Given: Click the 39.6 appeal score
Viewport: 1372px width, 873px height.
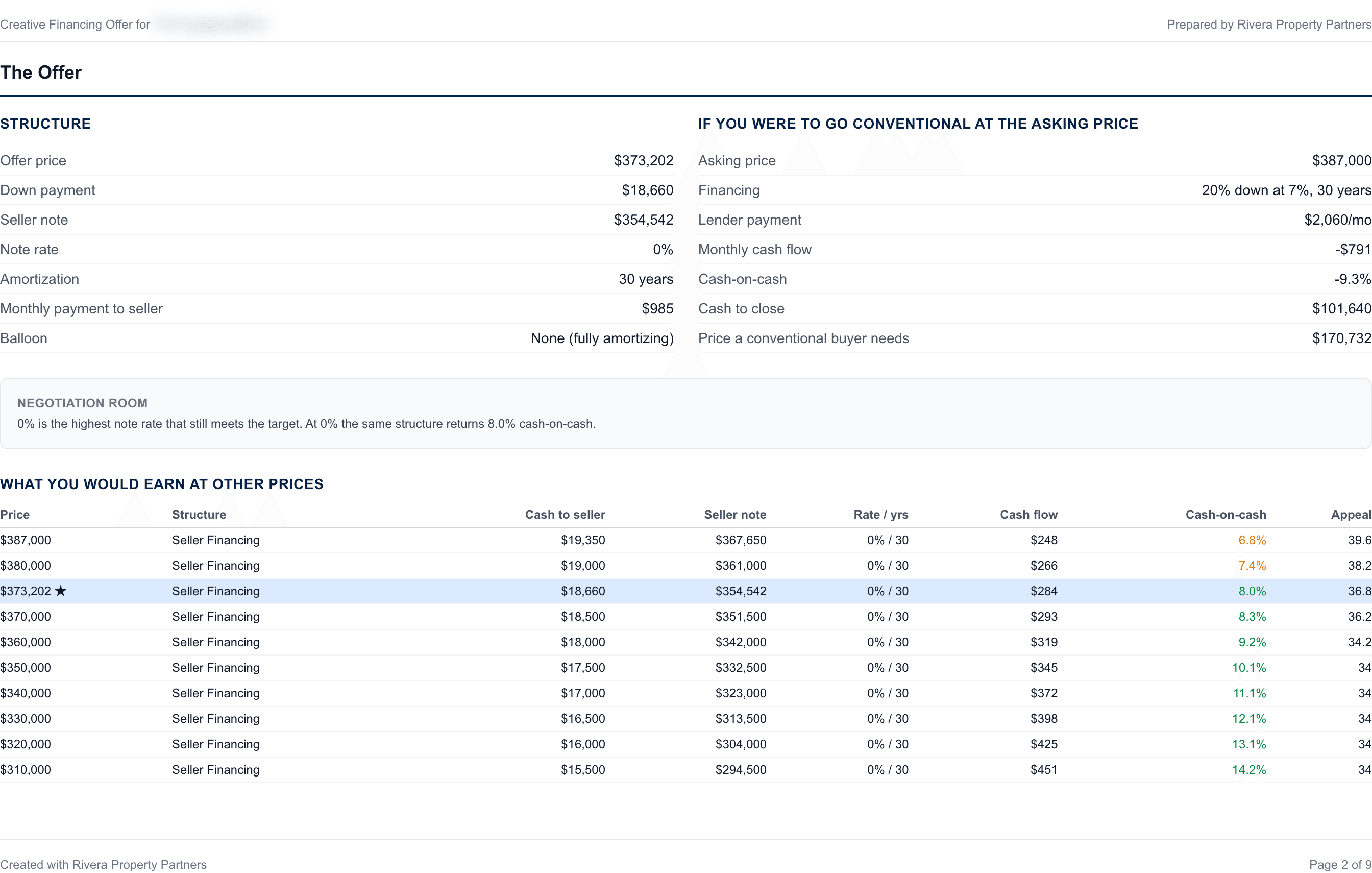Looking at the screenshot, I should pos(1359,540).
